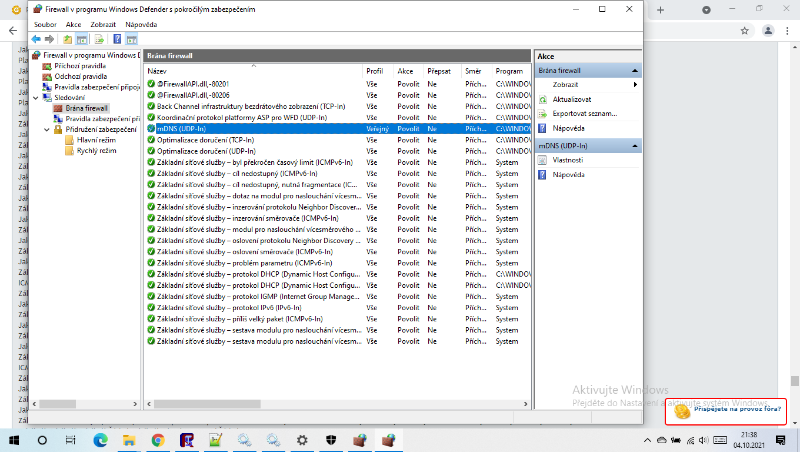Select Optimalizace doručení (TCP-In) rule
The image size is (800, 452).
tap(205, 140)
